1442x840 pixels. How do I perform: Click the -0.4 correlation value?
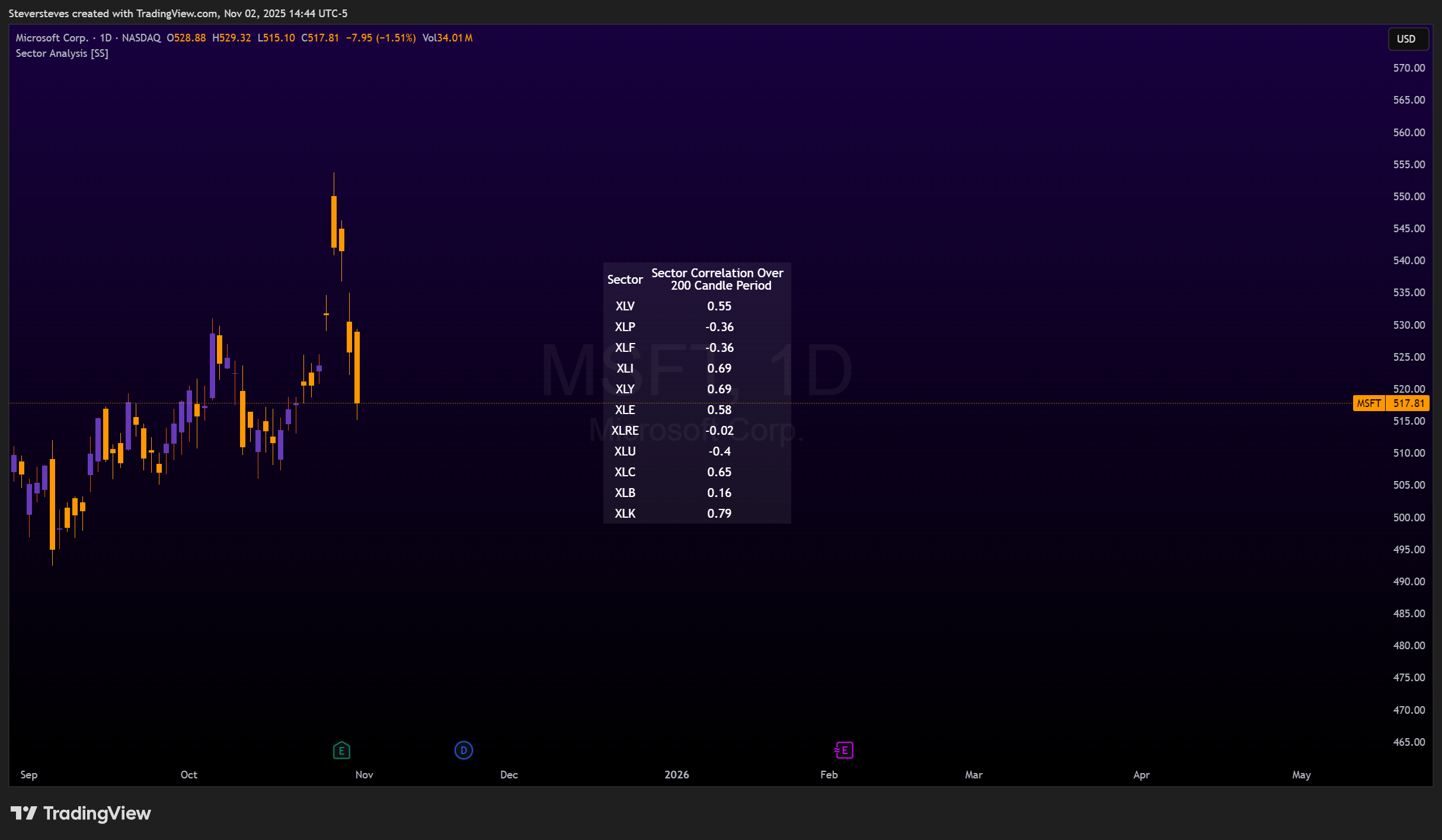720,451
